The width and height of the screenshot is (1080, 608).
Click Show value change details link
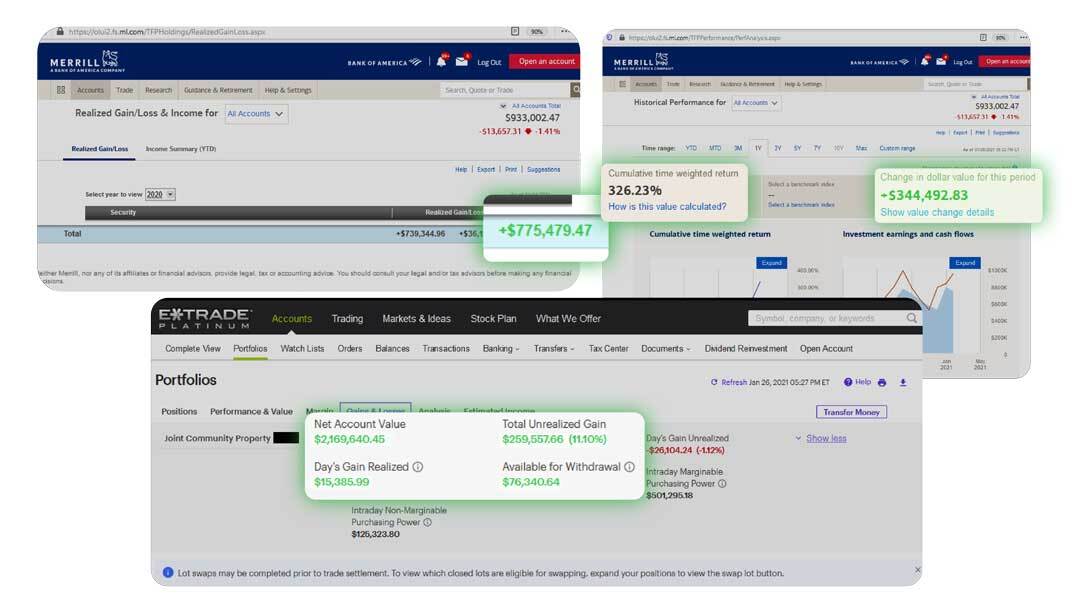click(x=936, y=213)
